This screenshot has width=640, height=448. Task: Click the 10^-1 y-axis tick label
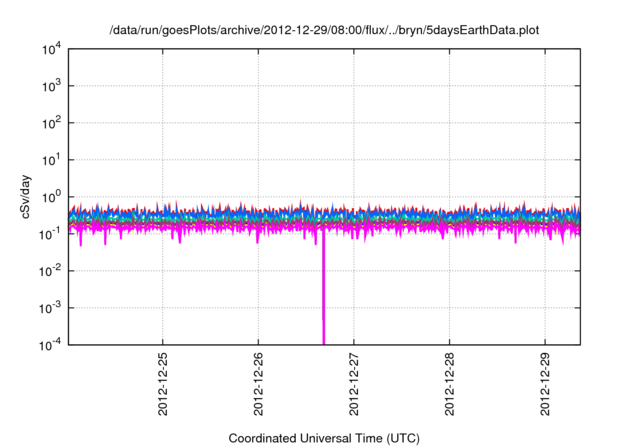coord(50,234)
